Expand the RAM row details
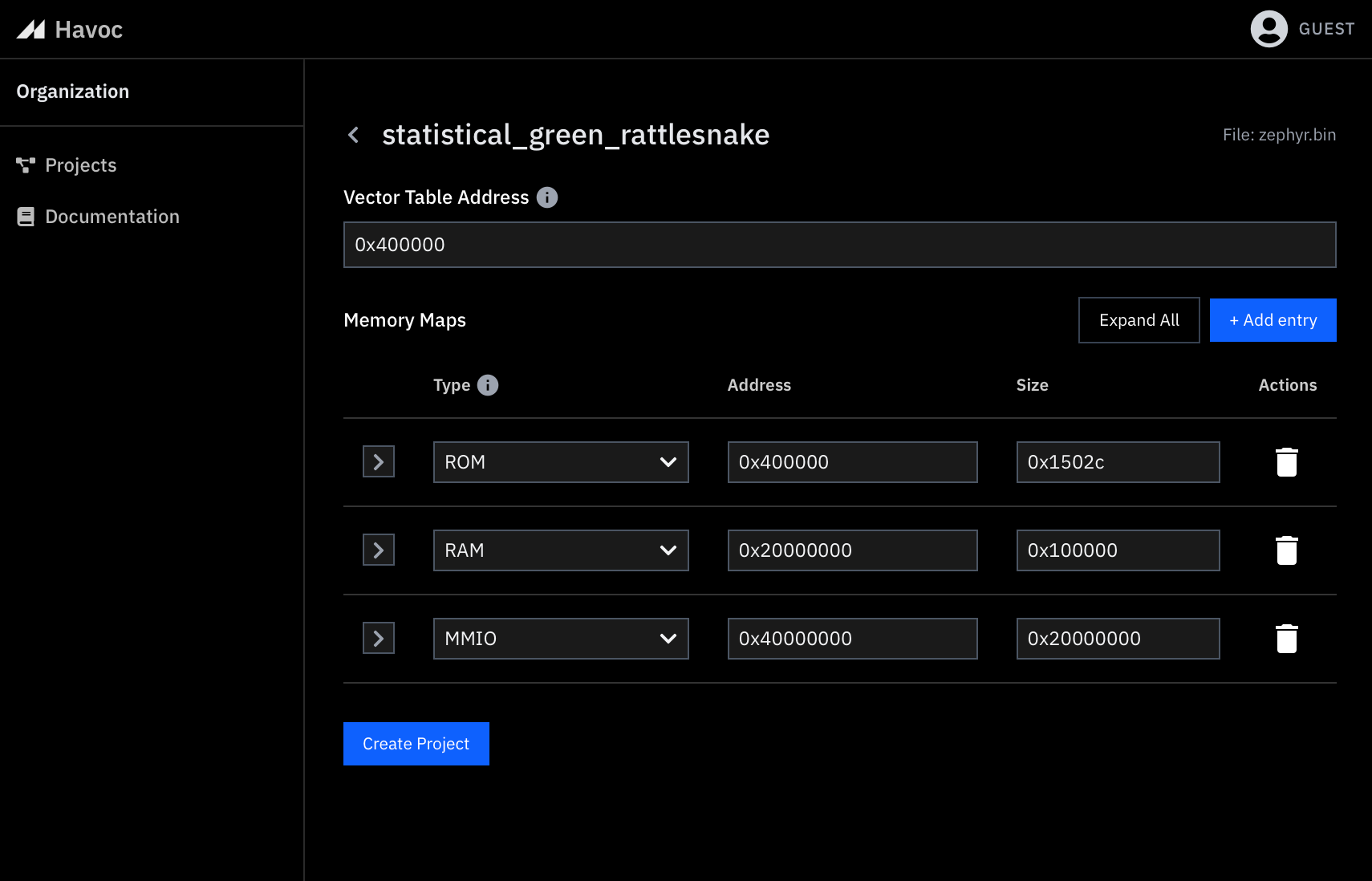The width and height of the screenshot is (1372, 881). [x=379, y=550]
